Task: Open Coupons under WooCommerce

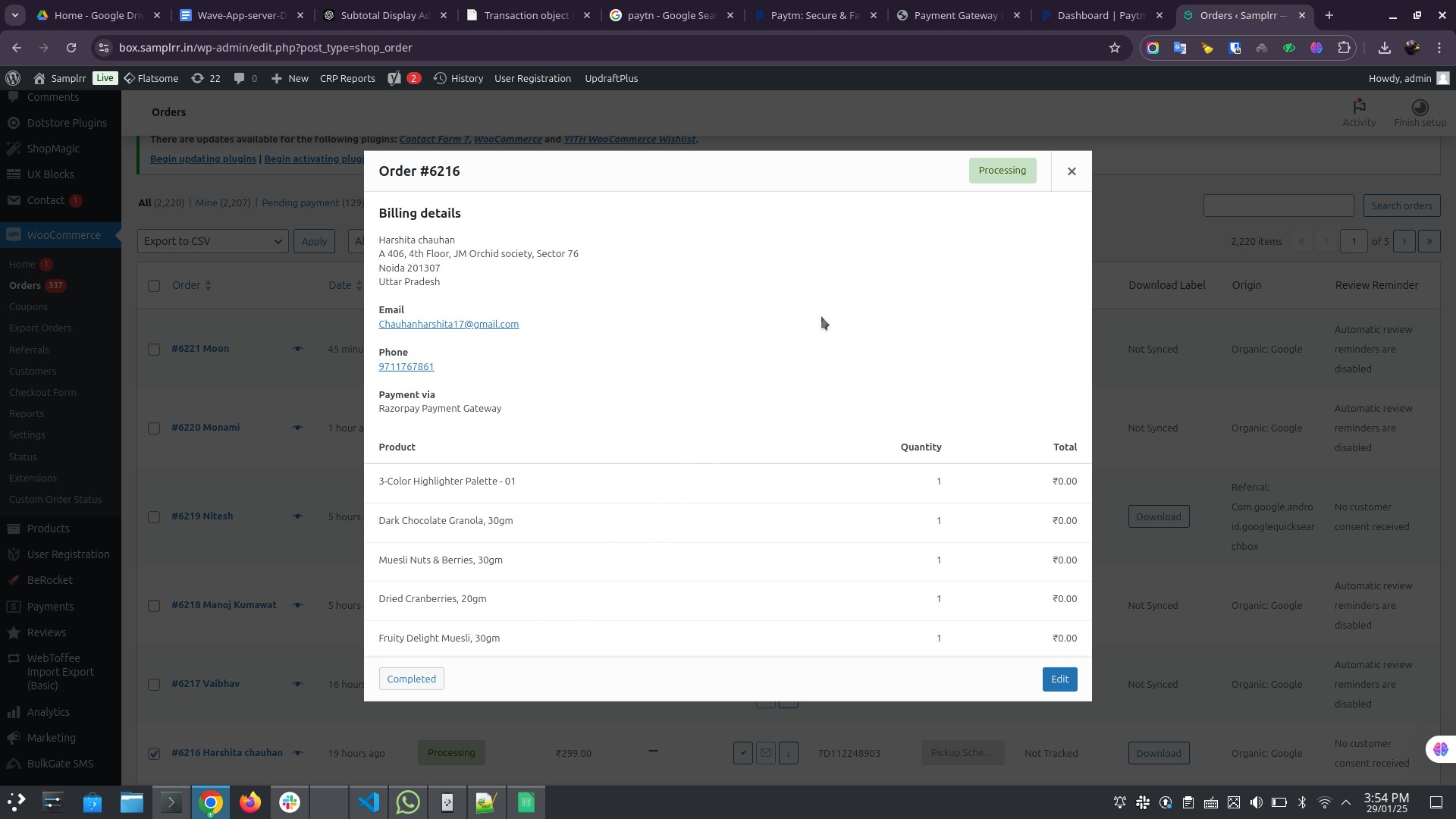Action: coord(28,307)
